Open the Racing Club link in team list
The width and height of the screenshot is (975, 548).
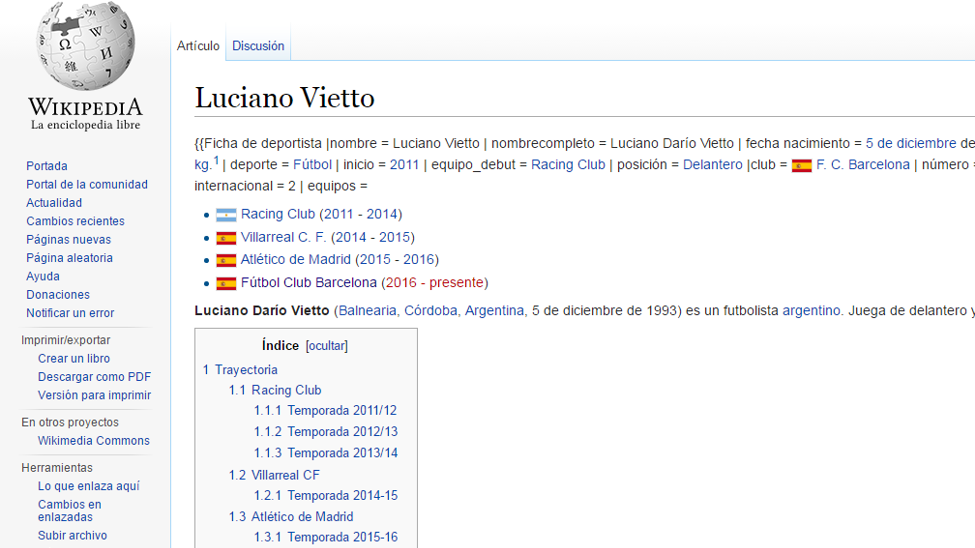tap(277, 214)
